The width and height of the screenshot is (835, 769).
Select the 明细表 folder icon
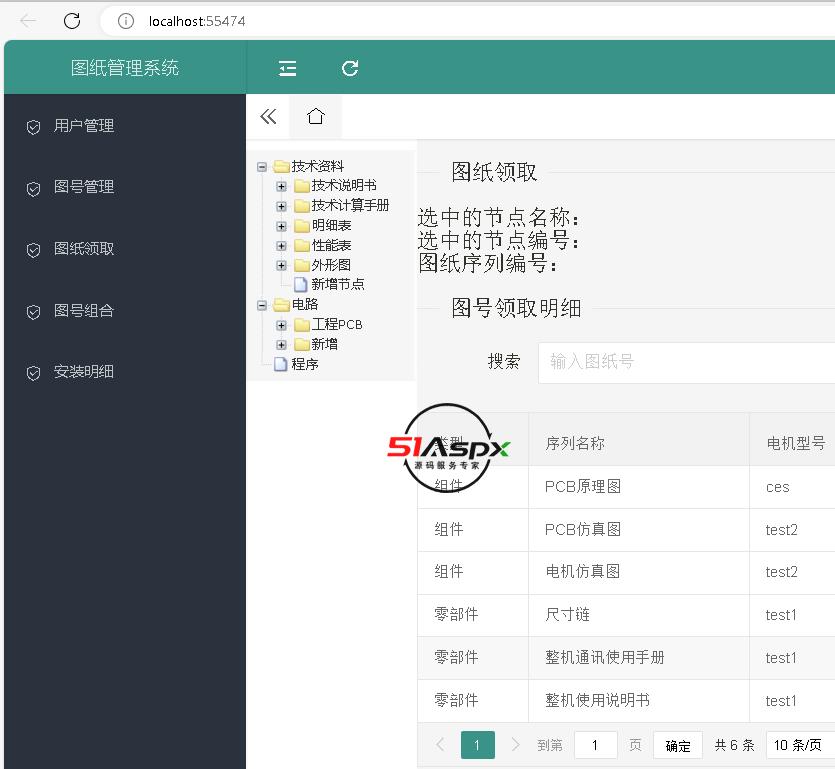click(x=301, y=226)
